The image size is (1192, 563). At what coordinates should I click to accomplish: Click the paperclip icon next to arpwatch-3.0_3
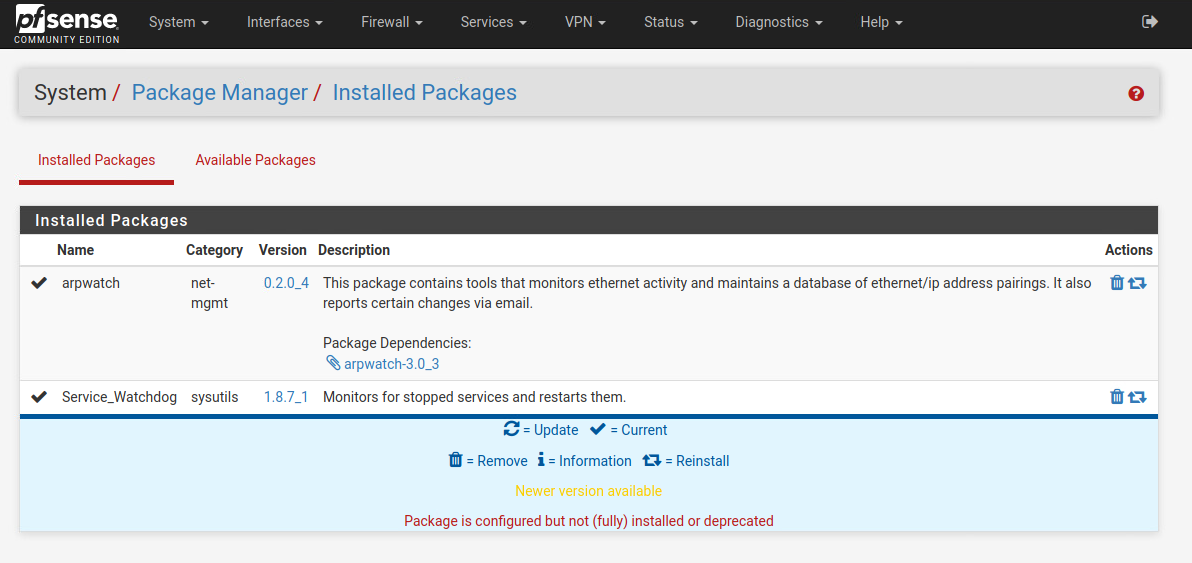tap(333, 363)
